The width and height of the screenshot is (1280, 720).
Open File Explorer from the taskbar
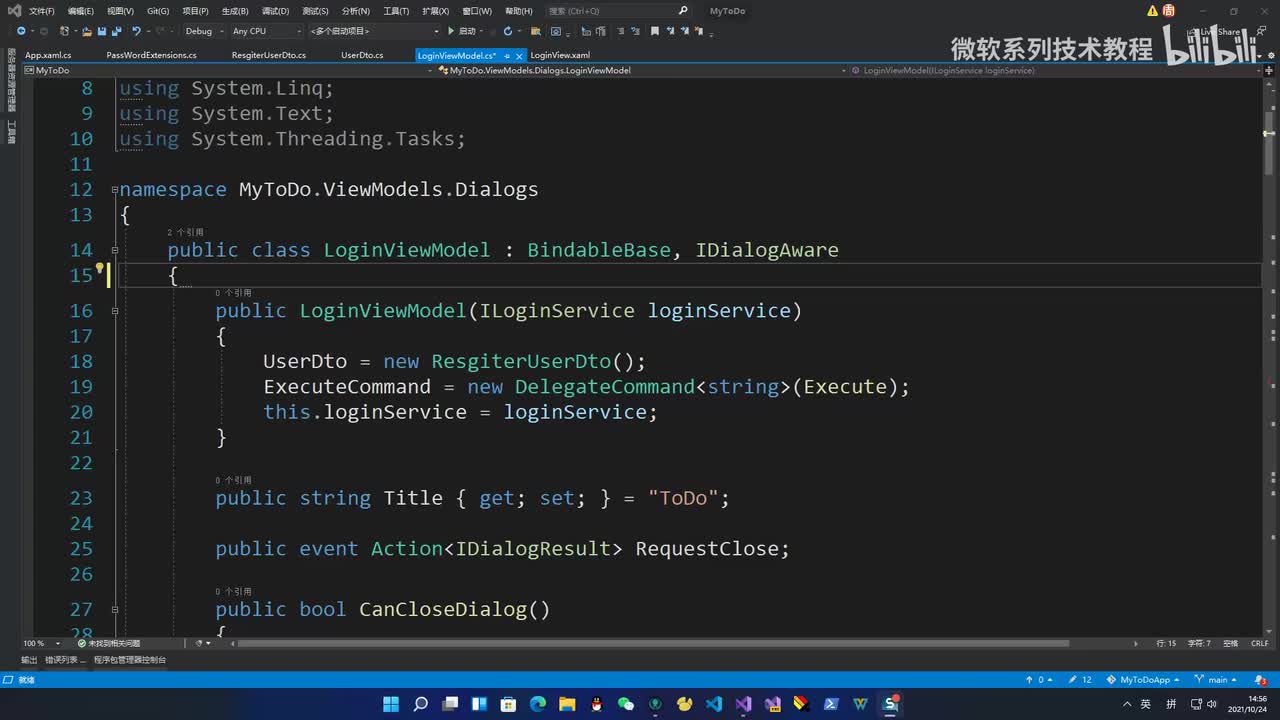[x=567, y=704]
